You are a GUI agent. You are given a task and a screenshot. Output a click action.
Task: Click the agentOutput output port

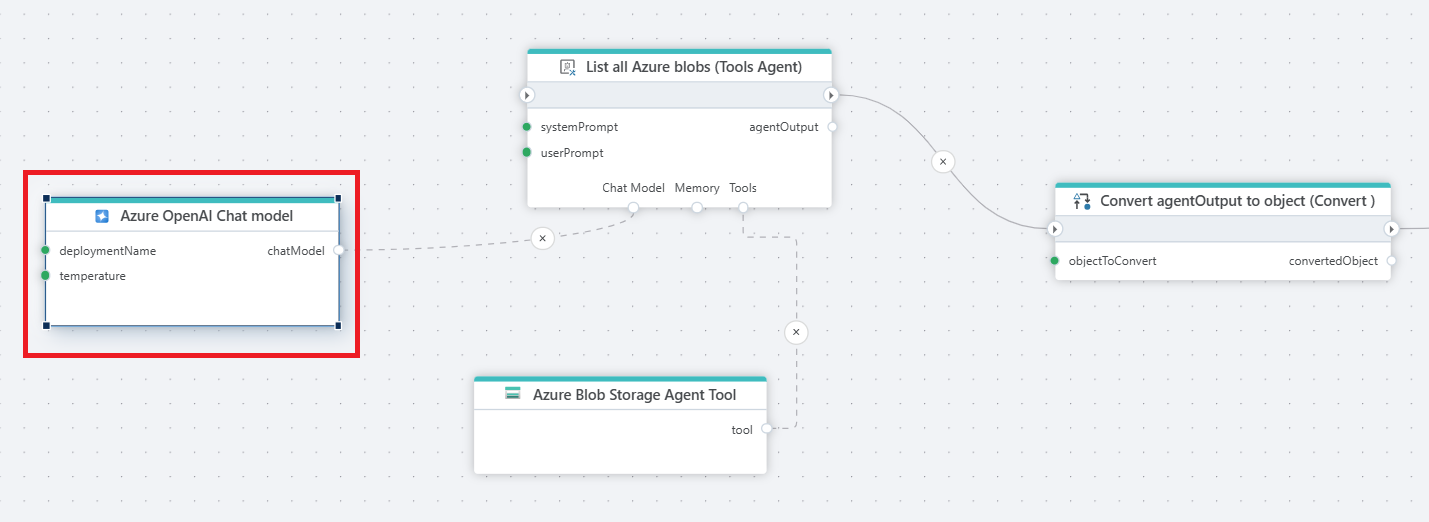tap(832, 127)
